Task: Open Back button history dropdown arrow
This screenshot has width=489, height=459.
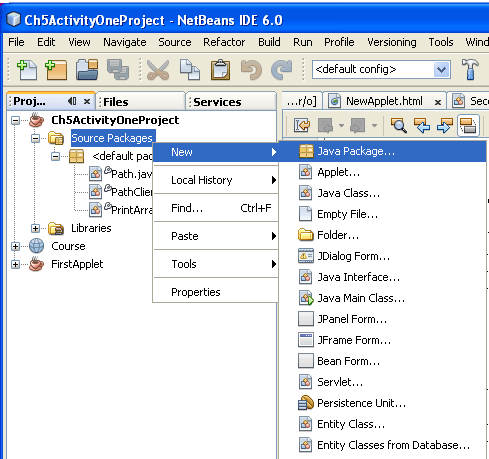Action: pyautogui.click(x=341, y=126)
